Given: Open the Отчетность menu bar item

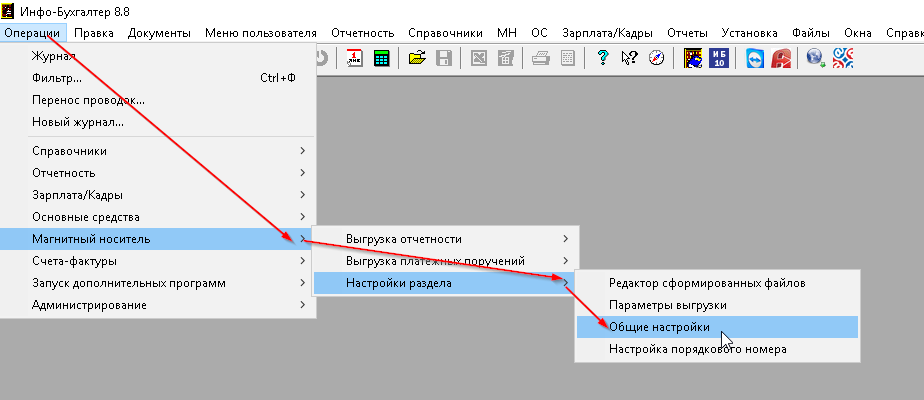Looking at the screenshot, I should (362, 33).
